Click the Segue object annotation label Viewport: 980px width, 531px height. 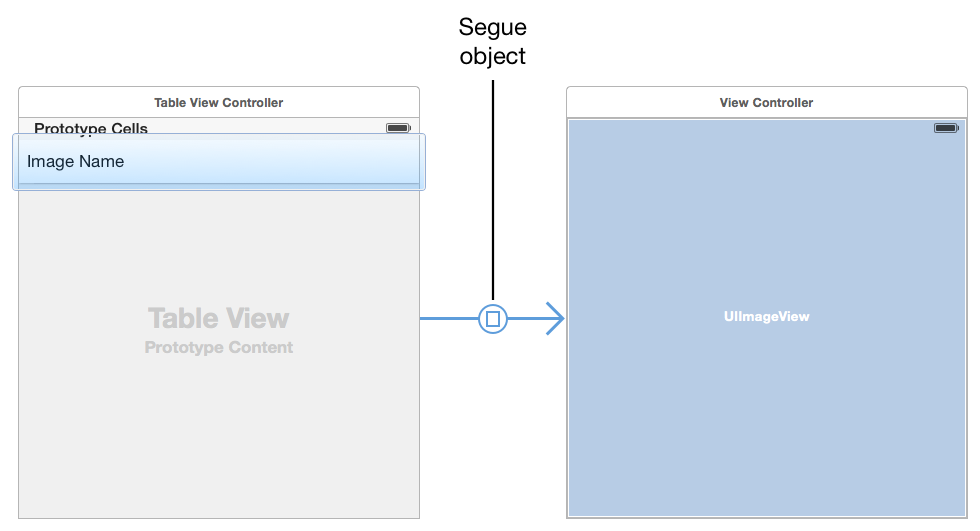click(x=493, y=41)
